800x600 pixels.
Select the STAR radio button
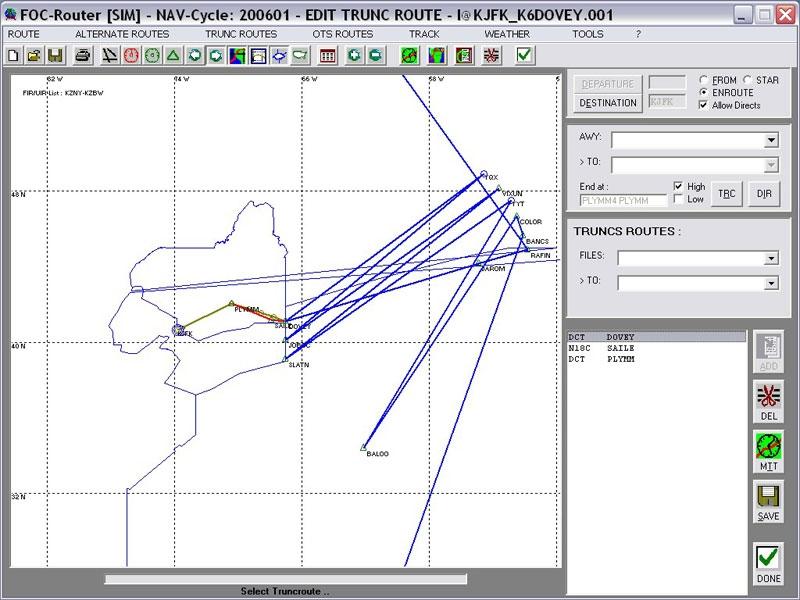click(x=748, y=80)
